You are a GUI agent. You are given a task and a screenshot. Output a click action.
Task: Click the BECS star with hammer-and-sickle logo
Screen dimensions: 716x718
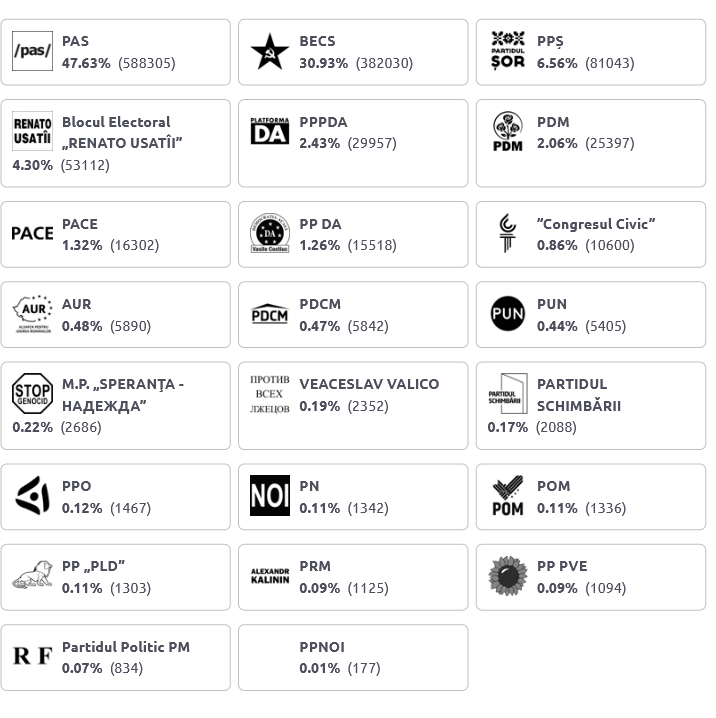tap(270, 51)
